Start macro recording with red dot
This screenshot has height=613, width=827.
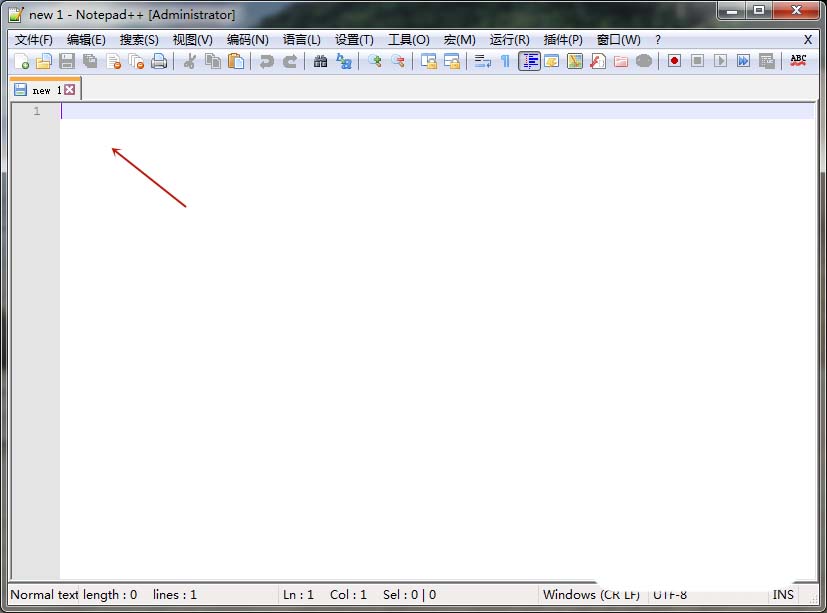click(674, 61)
